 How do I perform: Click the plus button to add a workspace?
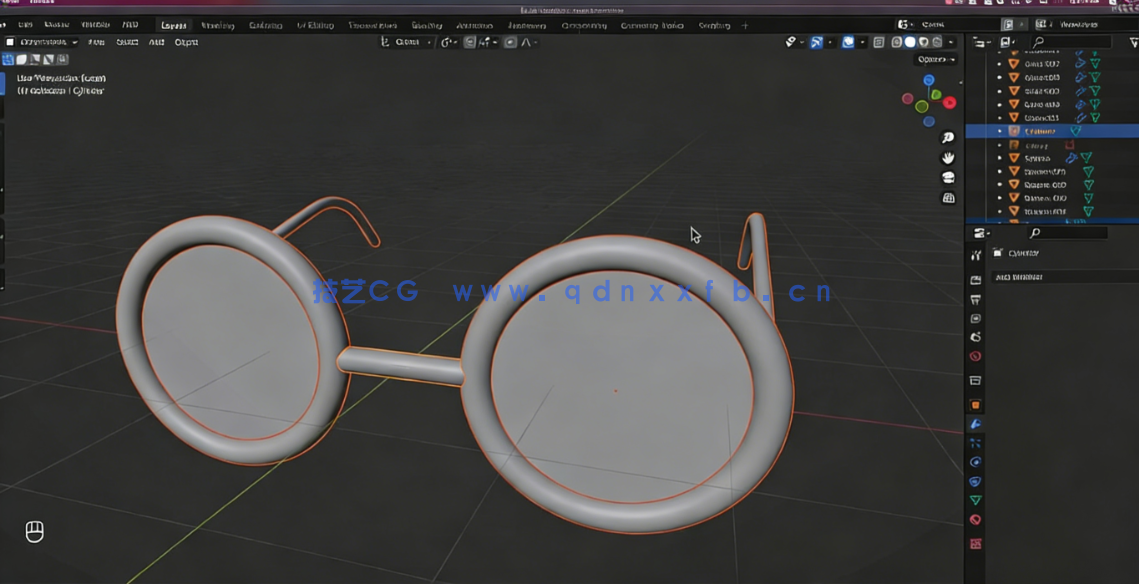coord(747,24)
